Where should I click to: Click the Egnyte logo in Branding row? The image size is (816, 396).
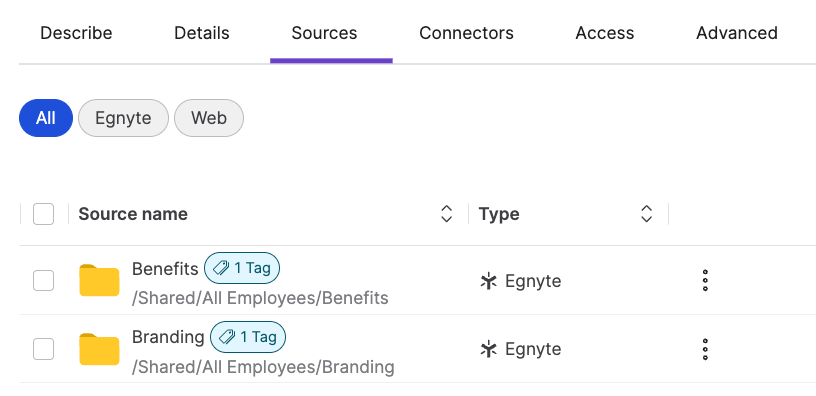click(488, 349)
